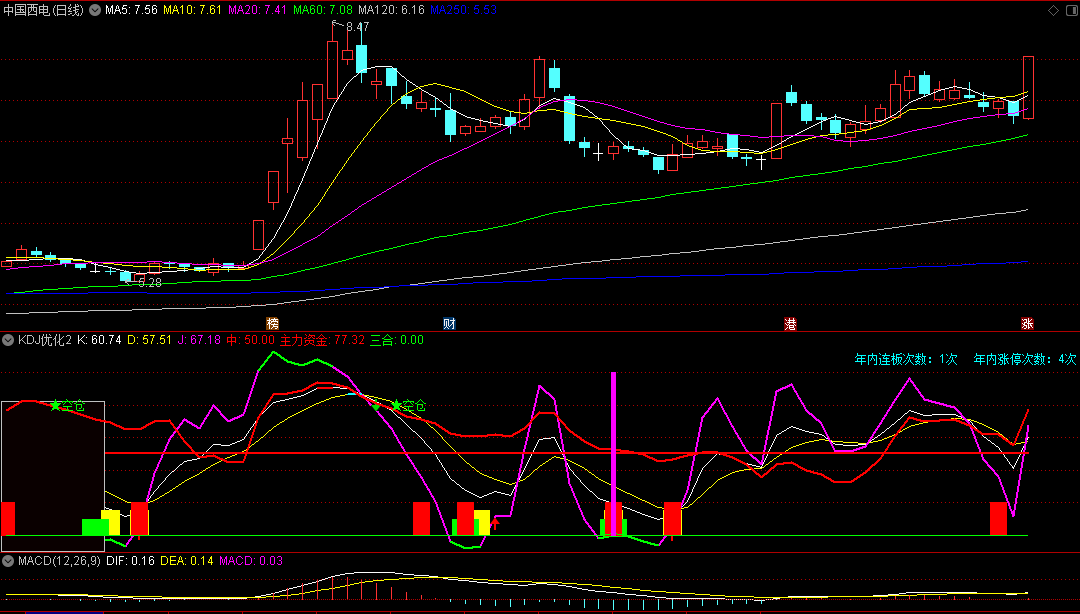Click the MA120: 6.16 label
The width and height of the screenshot is (1080, 614).
click(x=391, y=10)
